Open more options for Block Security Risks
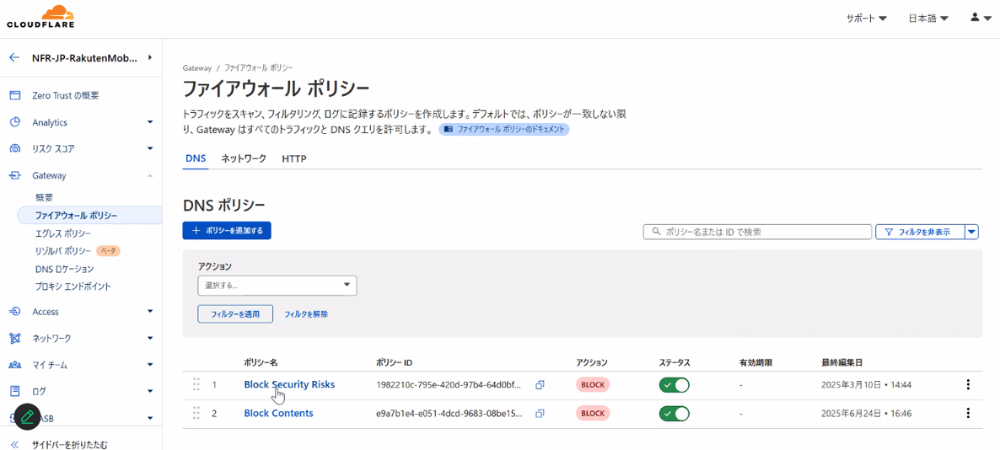This screenshot has height=450, width=1000. 968,384
